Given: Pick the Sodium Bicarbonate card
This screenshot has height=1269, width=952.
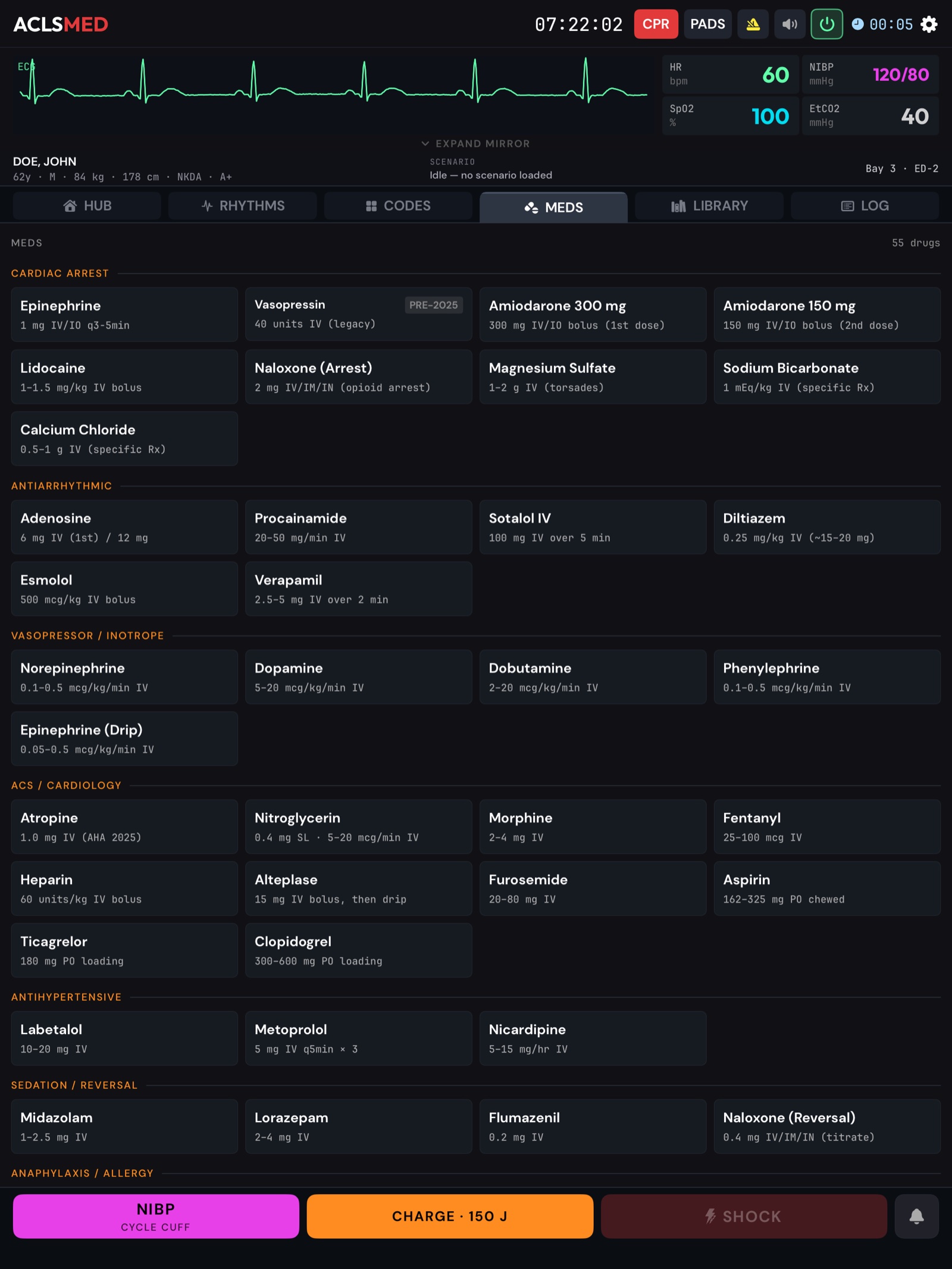Looking at the screenshot, I should (x=827, y=377).
